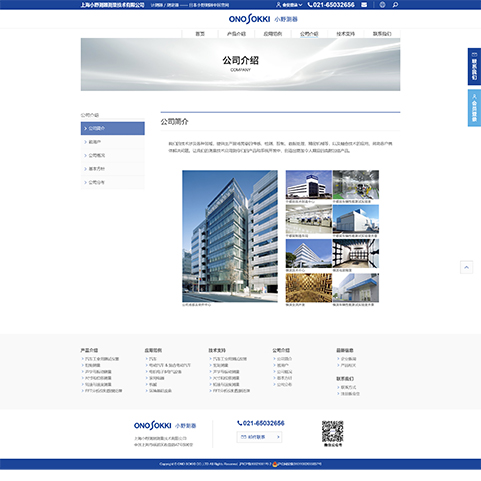Click the footer email contact button
481x481 pixels.
click(x=259, y=437)
